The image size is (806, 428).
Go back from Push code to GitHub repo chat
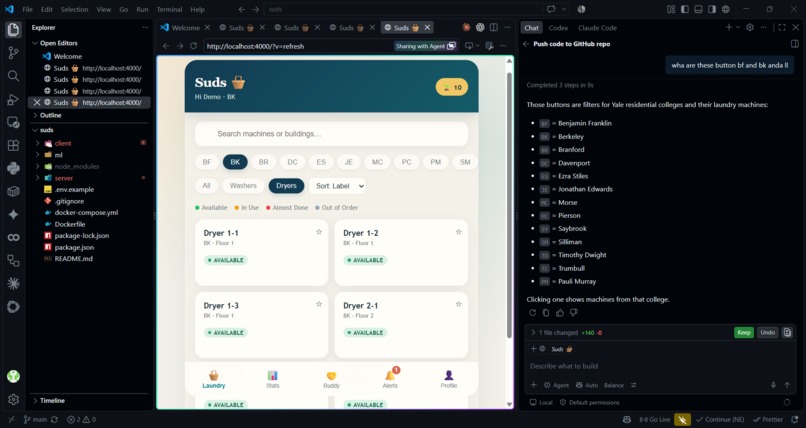tap(526, 44)
